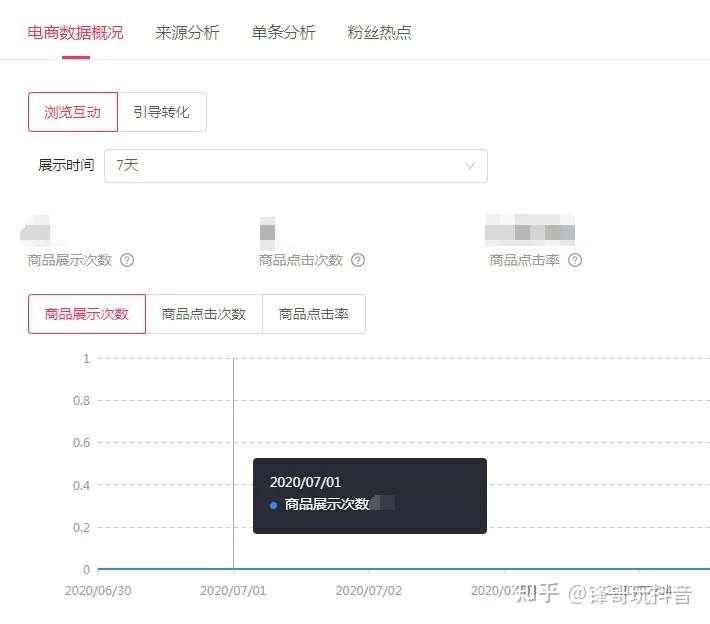Select the 商品展示次数 chart tab

(87, 314)
